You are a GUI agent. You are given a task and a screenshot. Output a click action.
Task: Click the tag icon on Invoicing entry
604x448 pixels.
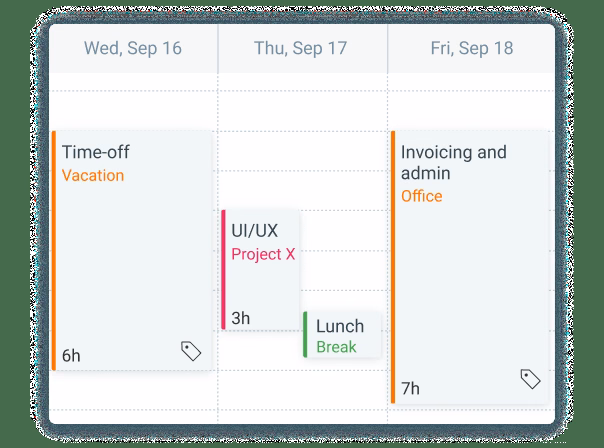pos(530,378)
